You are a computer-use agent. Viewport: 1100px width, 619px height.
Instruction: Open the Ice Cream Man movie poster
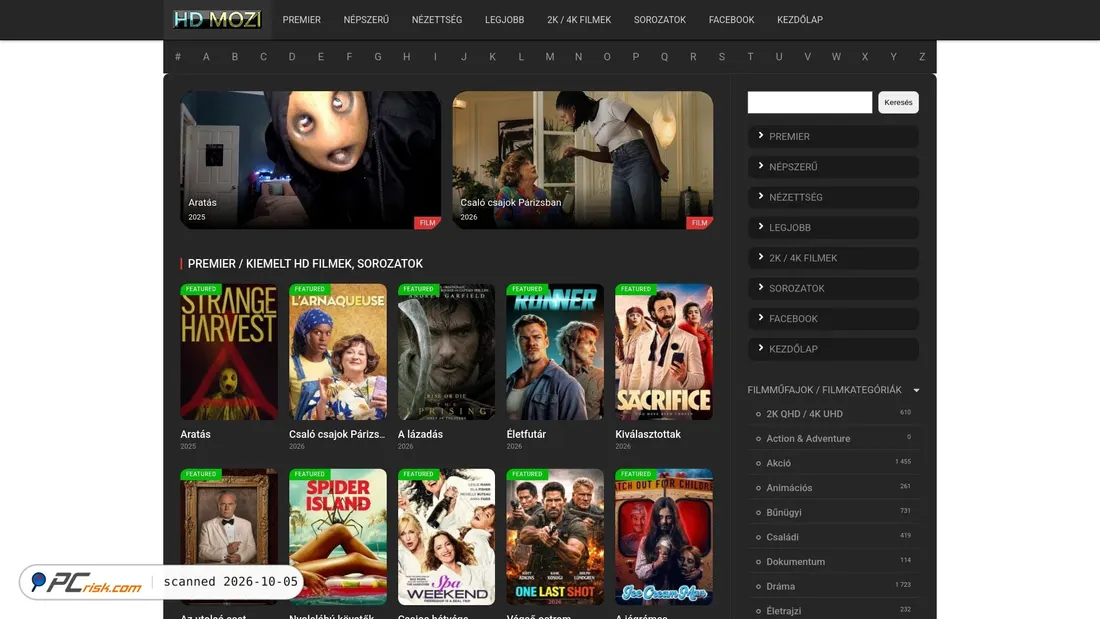click(664, 537)
